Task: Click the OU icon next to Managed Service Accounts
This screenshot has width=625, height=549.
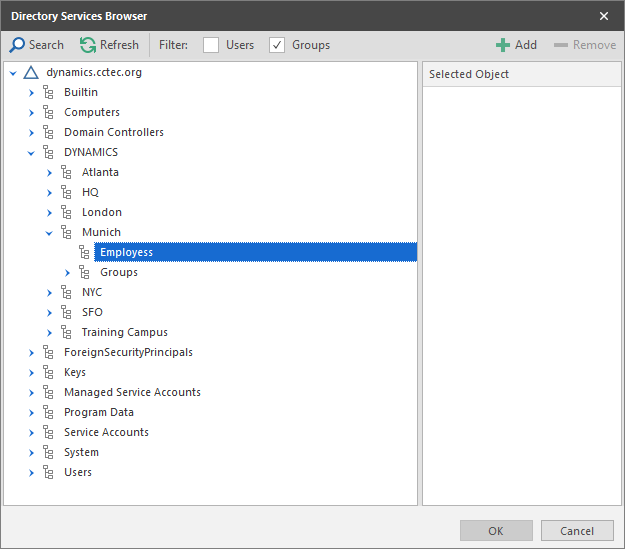Action: (48, 392)
